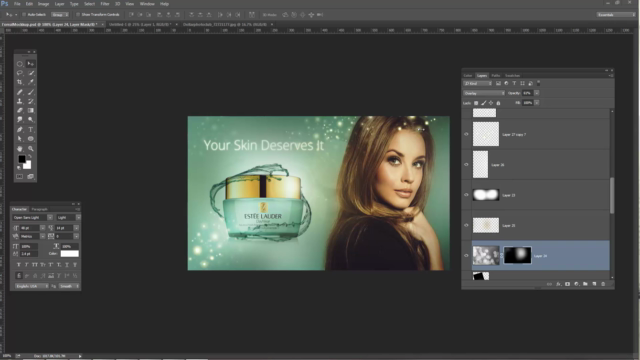Select the Quick Selection tool
The width and height of the screenshot is (640, 360).
31,73
